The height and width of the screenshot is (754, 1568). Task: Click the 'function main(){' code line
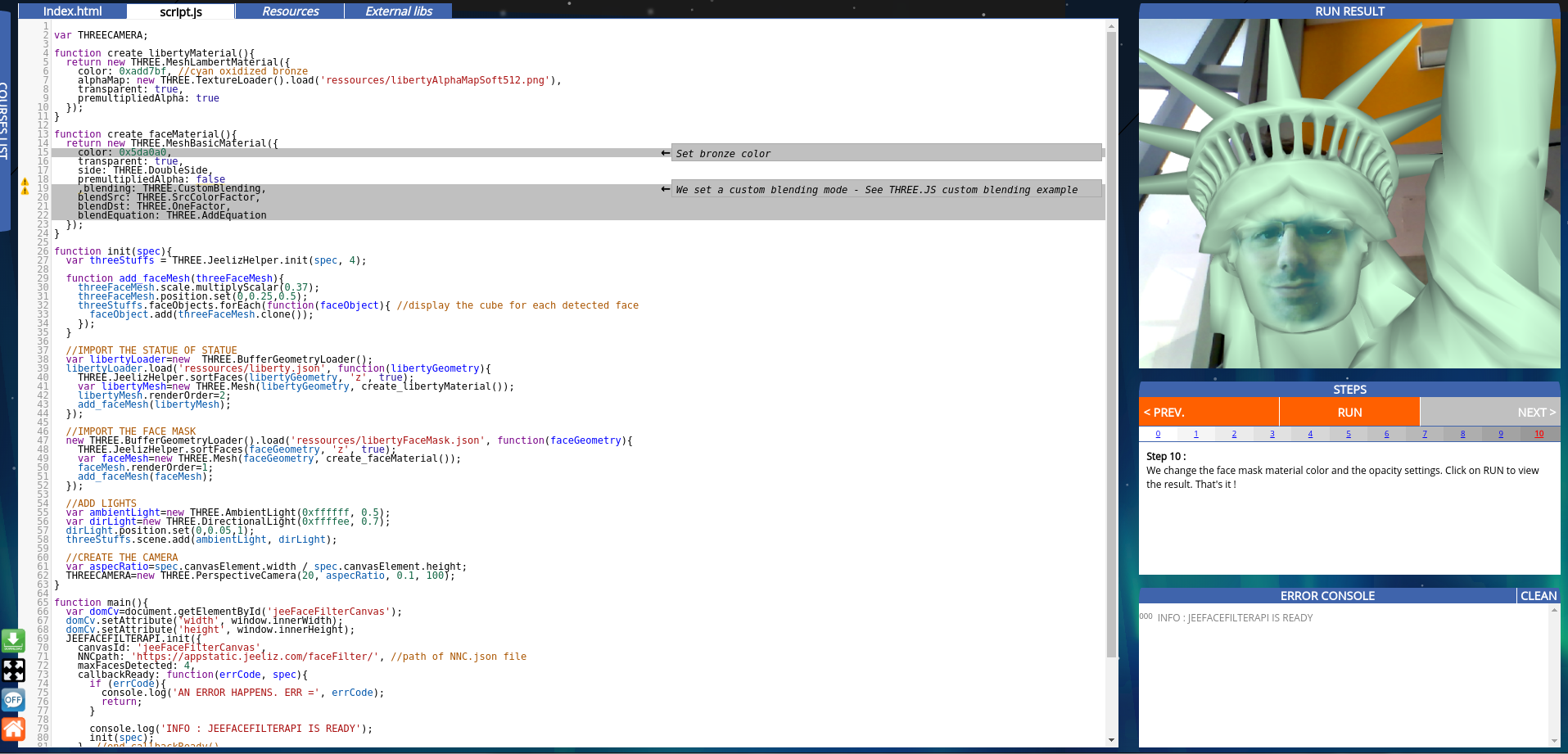[102, 603]
